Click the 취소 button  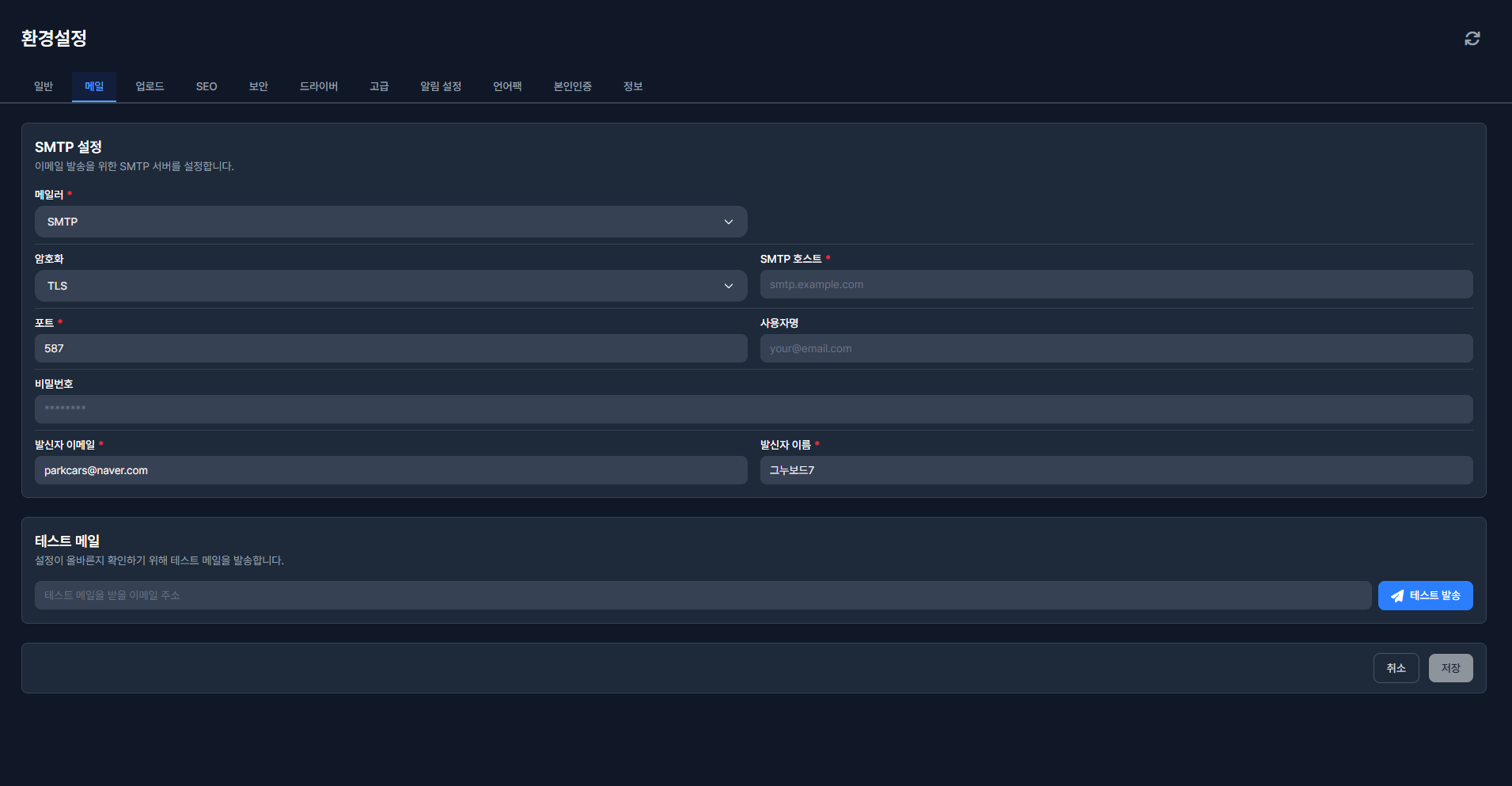1396,668
